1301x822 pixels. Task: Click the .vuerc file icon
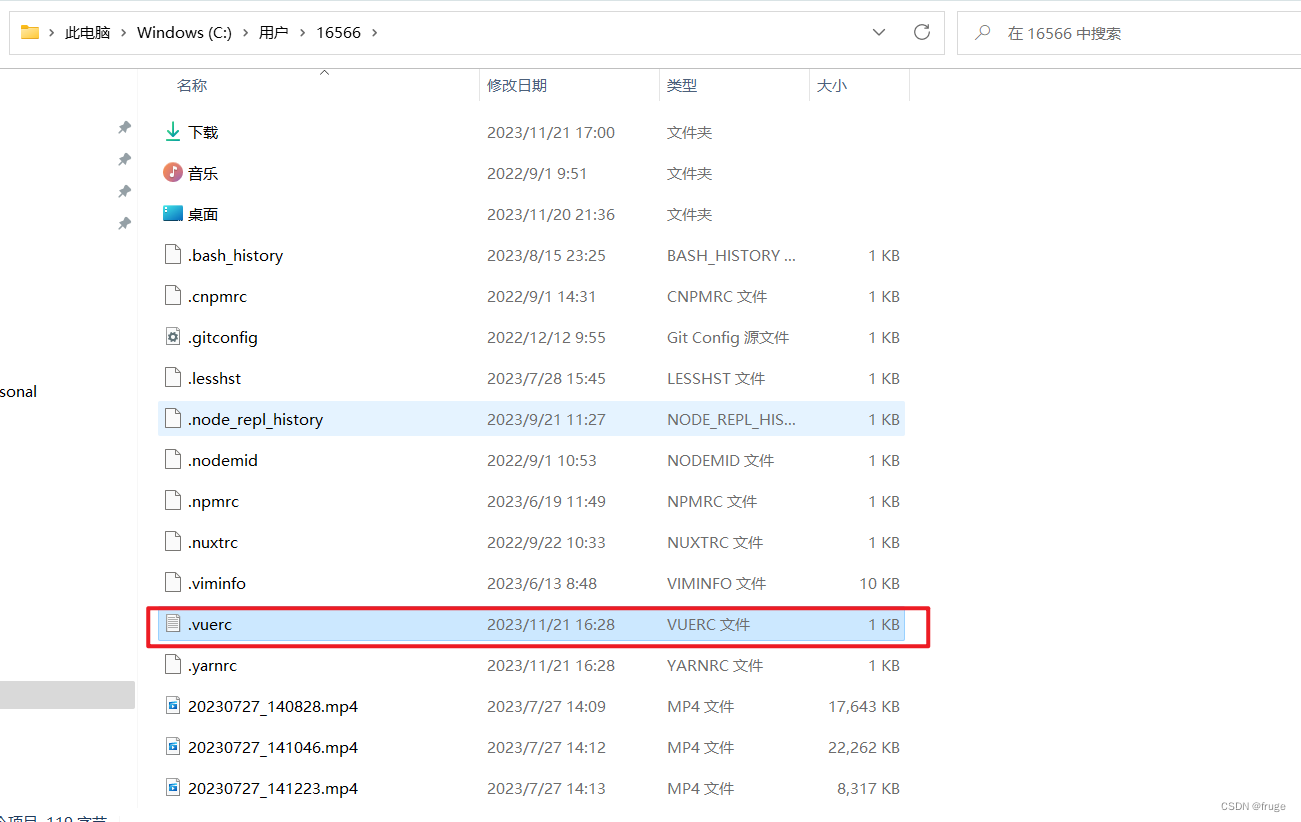coord(173,624)
